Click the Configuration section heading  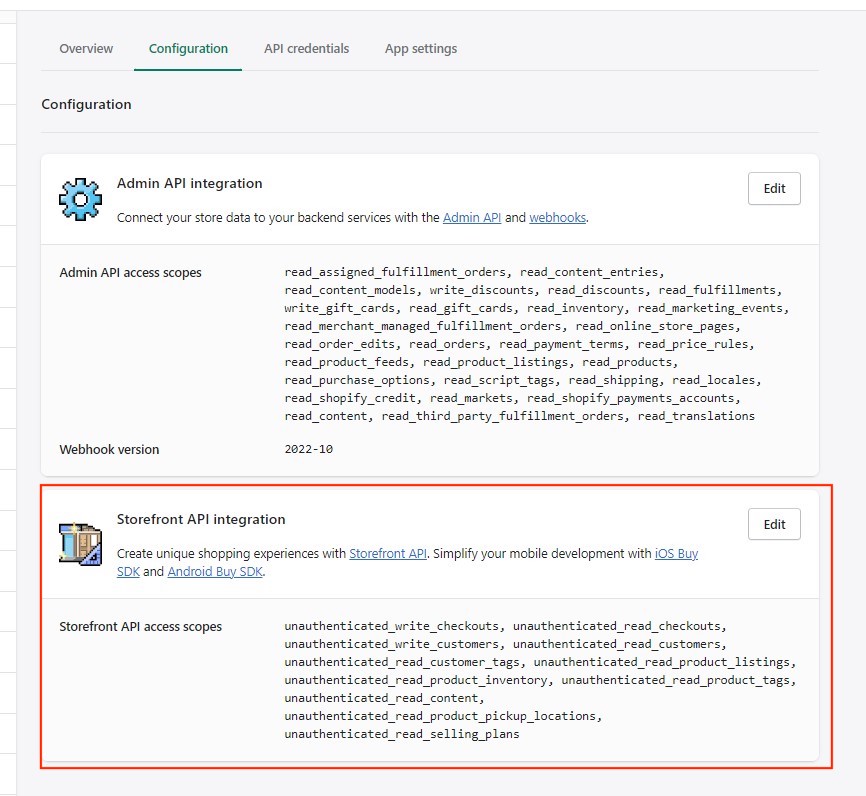pos(86,104)
